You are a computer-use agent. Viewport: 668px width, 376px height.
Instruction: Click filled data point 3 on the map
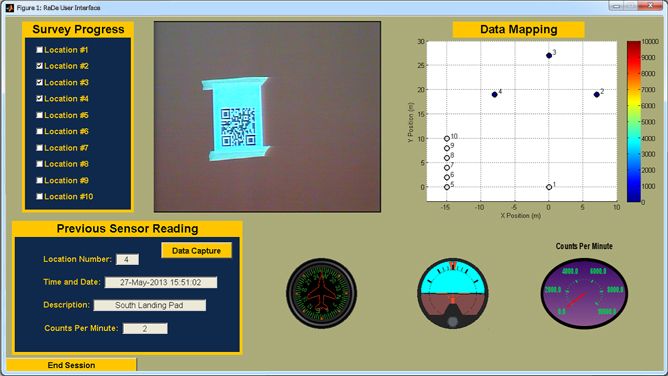point(549,55)
